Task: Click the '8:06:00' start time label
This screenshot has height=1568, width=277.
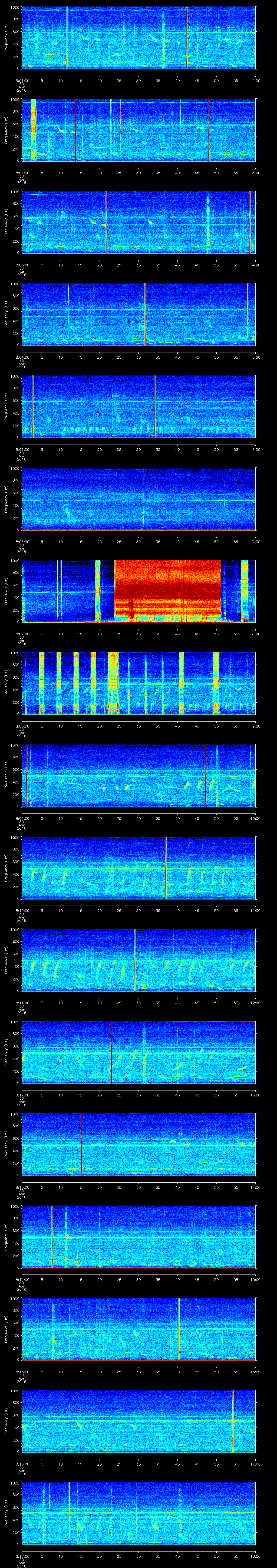Action: [22, 542]
